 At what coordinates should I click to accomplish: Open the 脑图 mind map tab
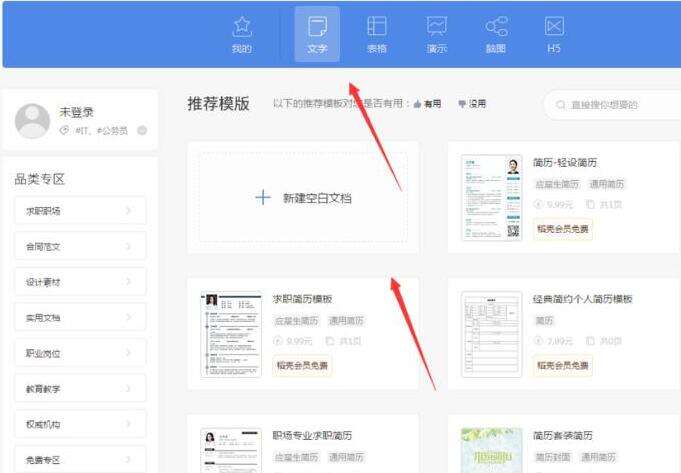496,35
